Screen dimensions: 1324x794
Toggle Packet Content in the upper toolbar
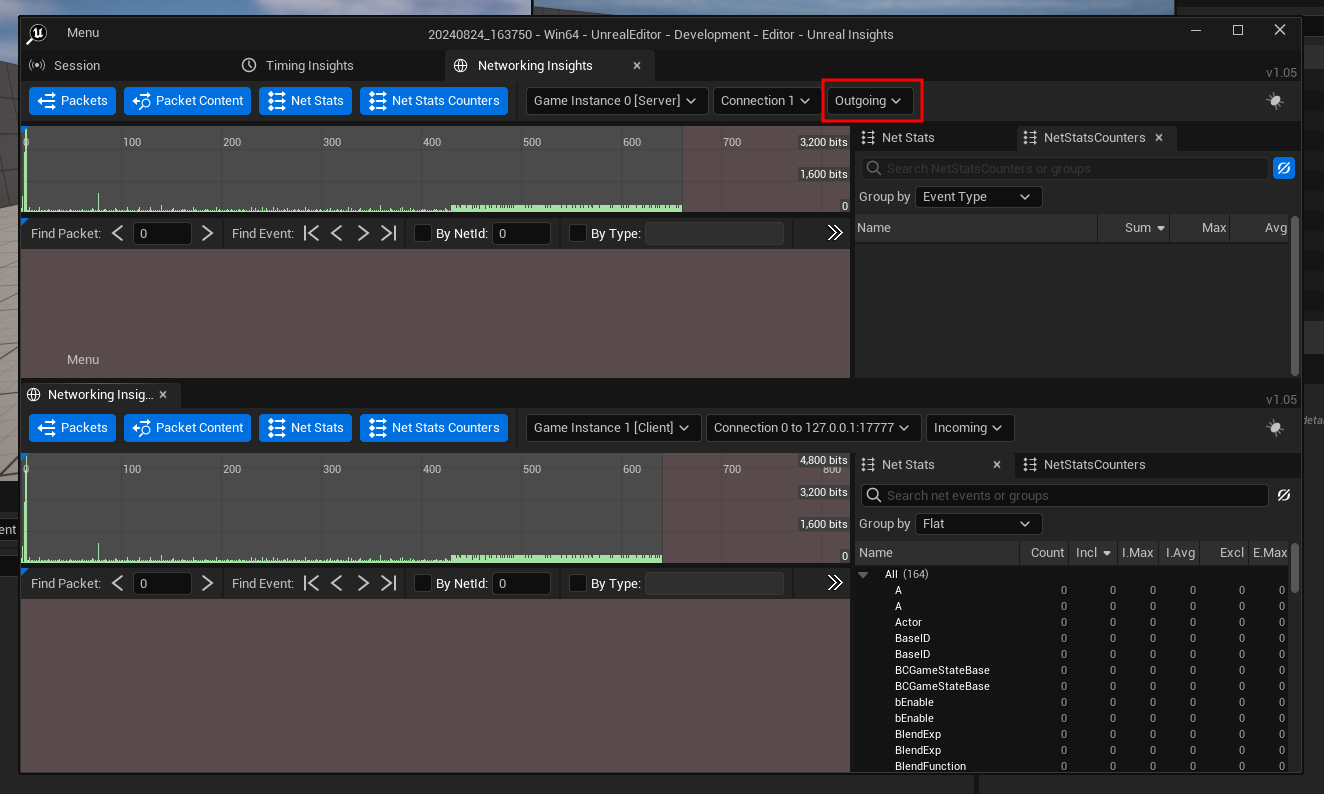coord(187,101)
